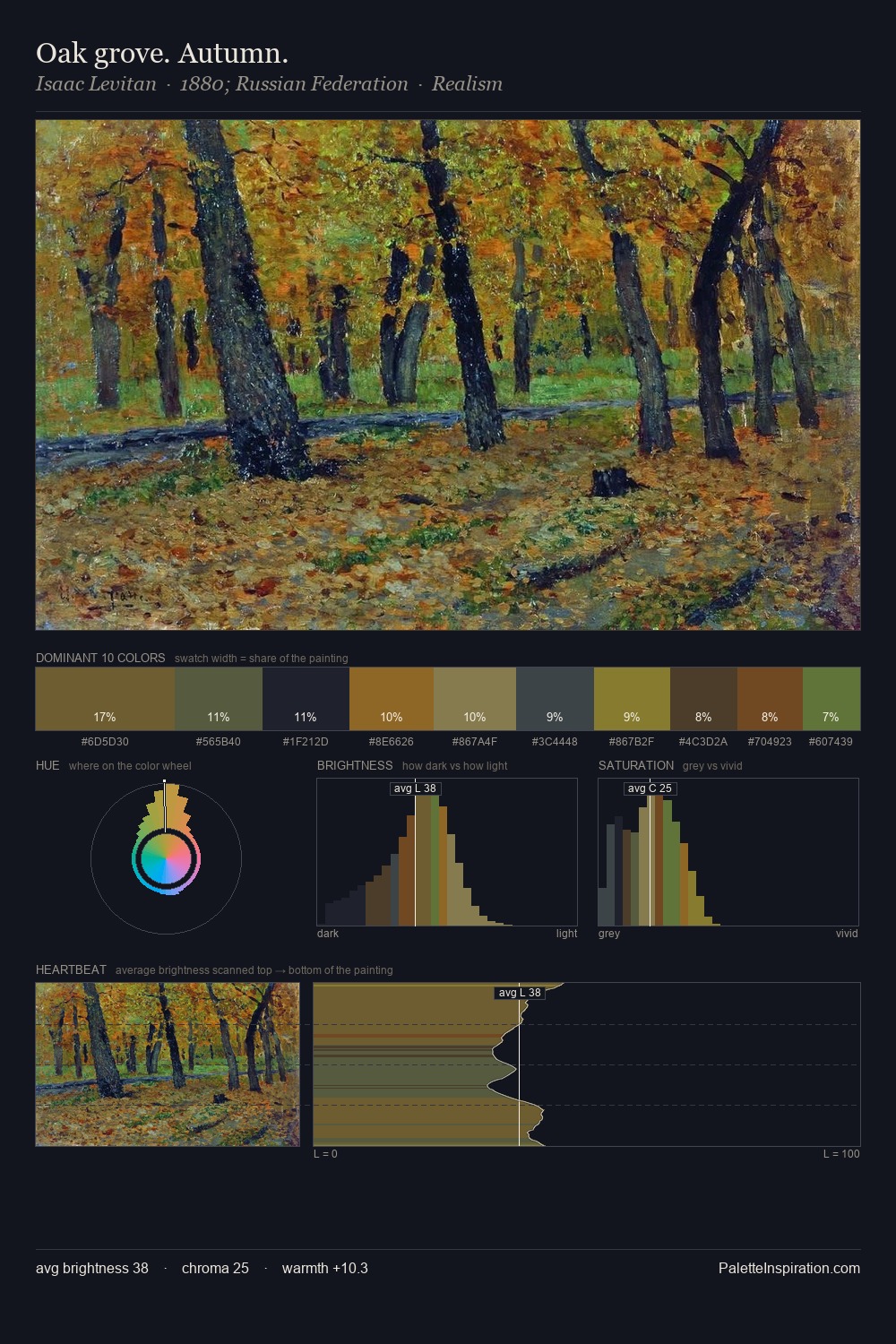
Task: Click the 'dark' brightness axis label
Action: point(328,934)
